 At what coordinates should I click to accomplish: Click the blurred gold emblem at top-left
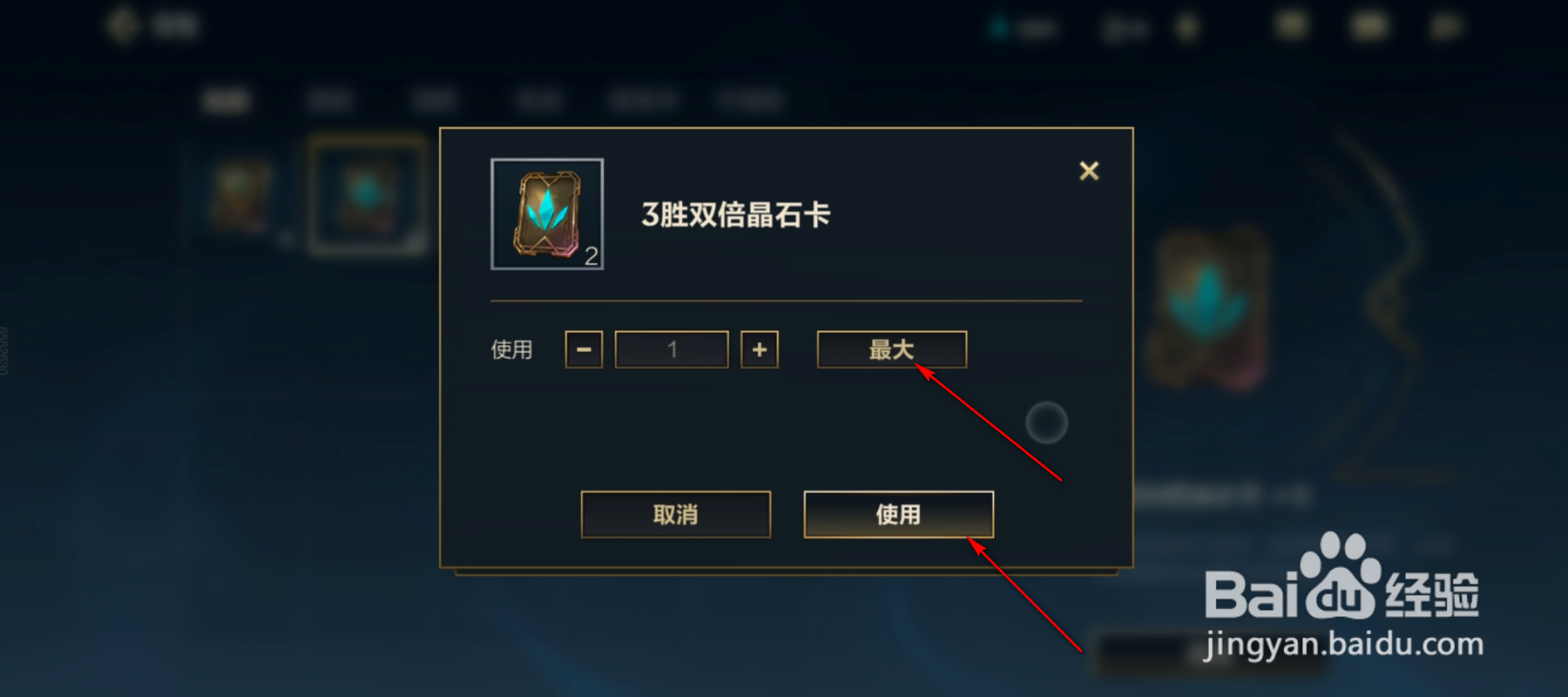click(x=124, y=25)
